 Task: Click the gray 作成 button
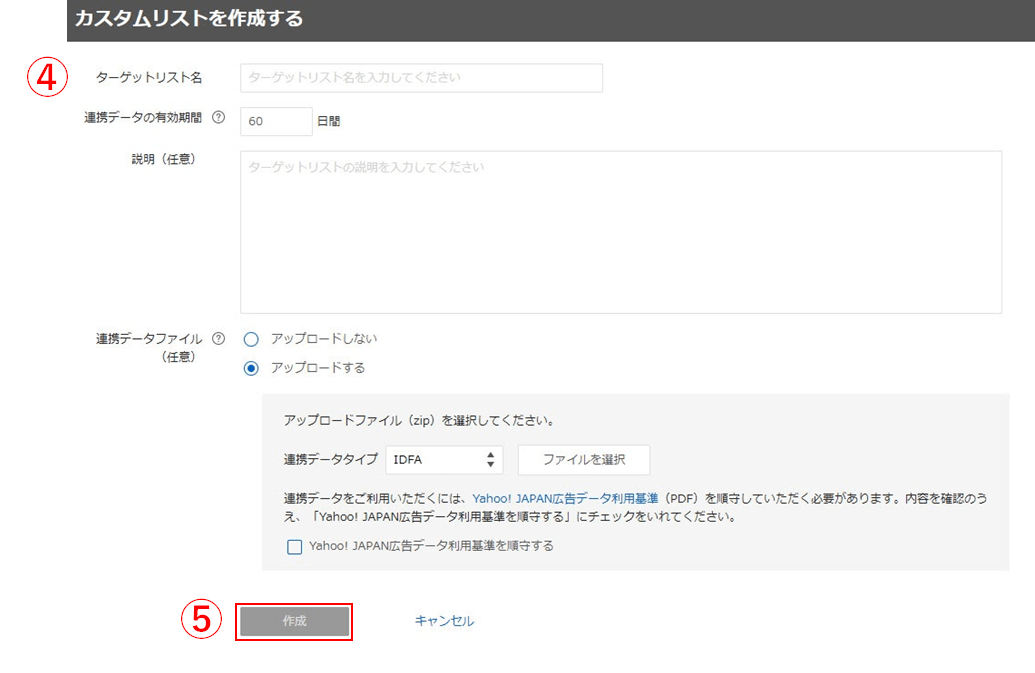click(x=294, y=621)
